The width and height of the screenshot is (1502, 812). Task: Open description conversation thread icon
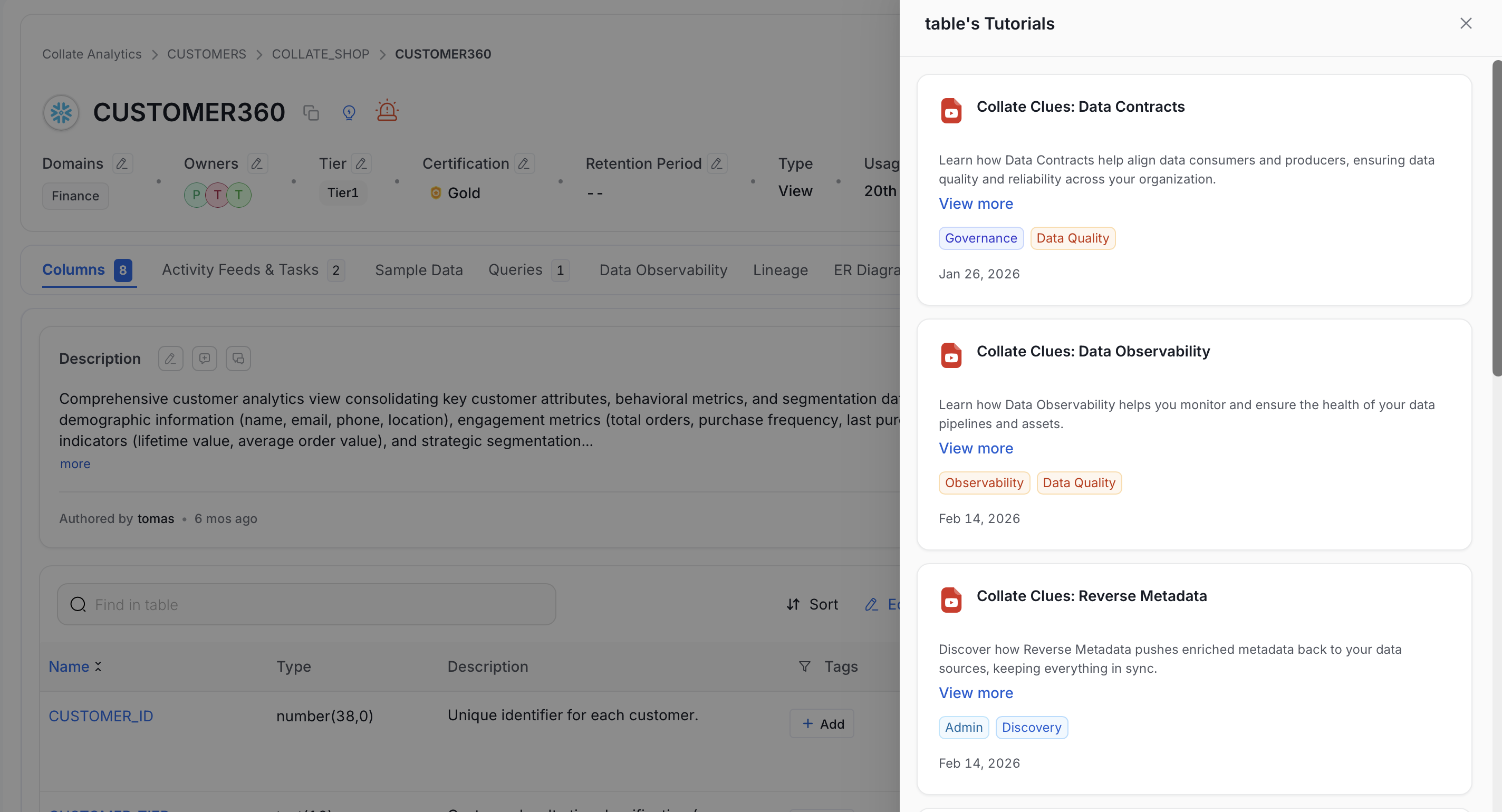click(x=238, y=359)
